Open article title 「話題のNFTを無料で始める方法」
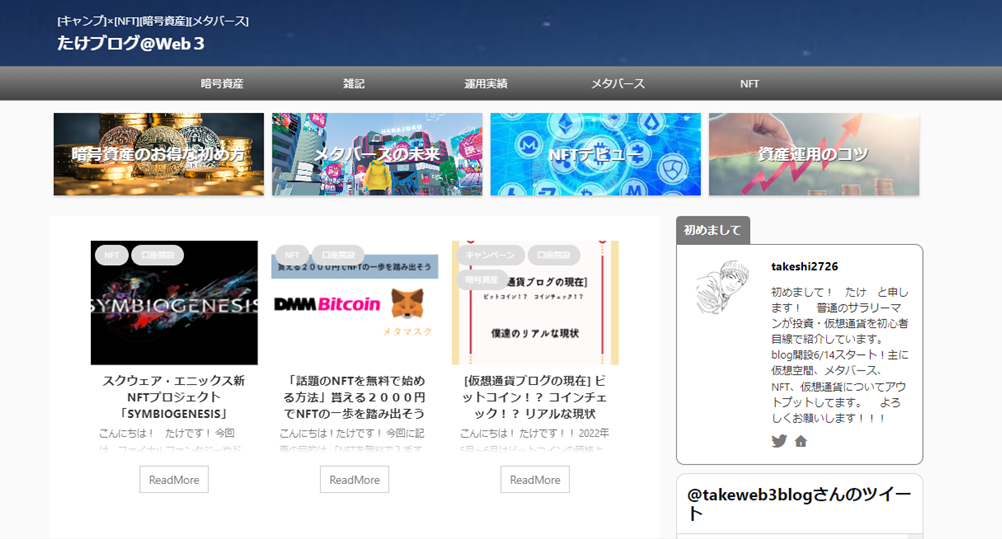 355,397
